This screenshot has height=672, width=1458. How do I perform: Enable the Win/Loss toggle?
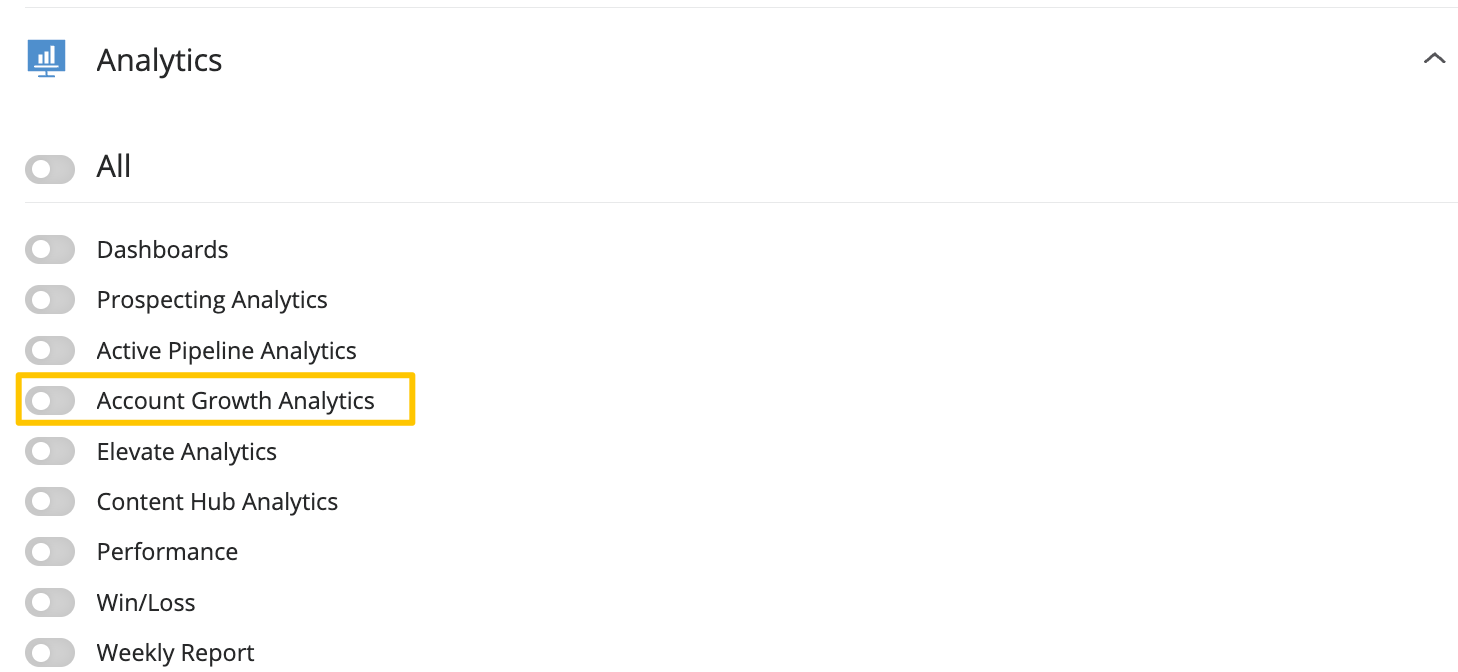(50, 603)
